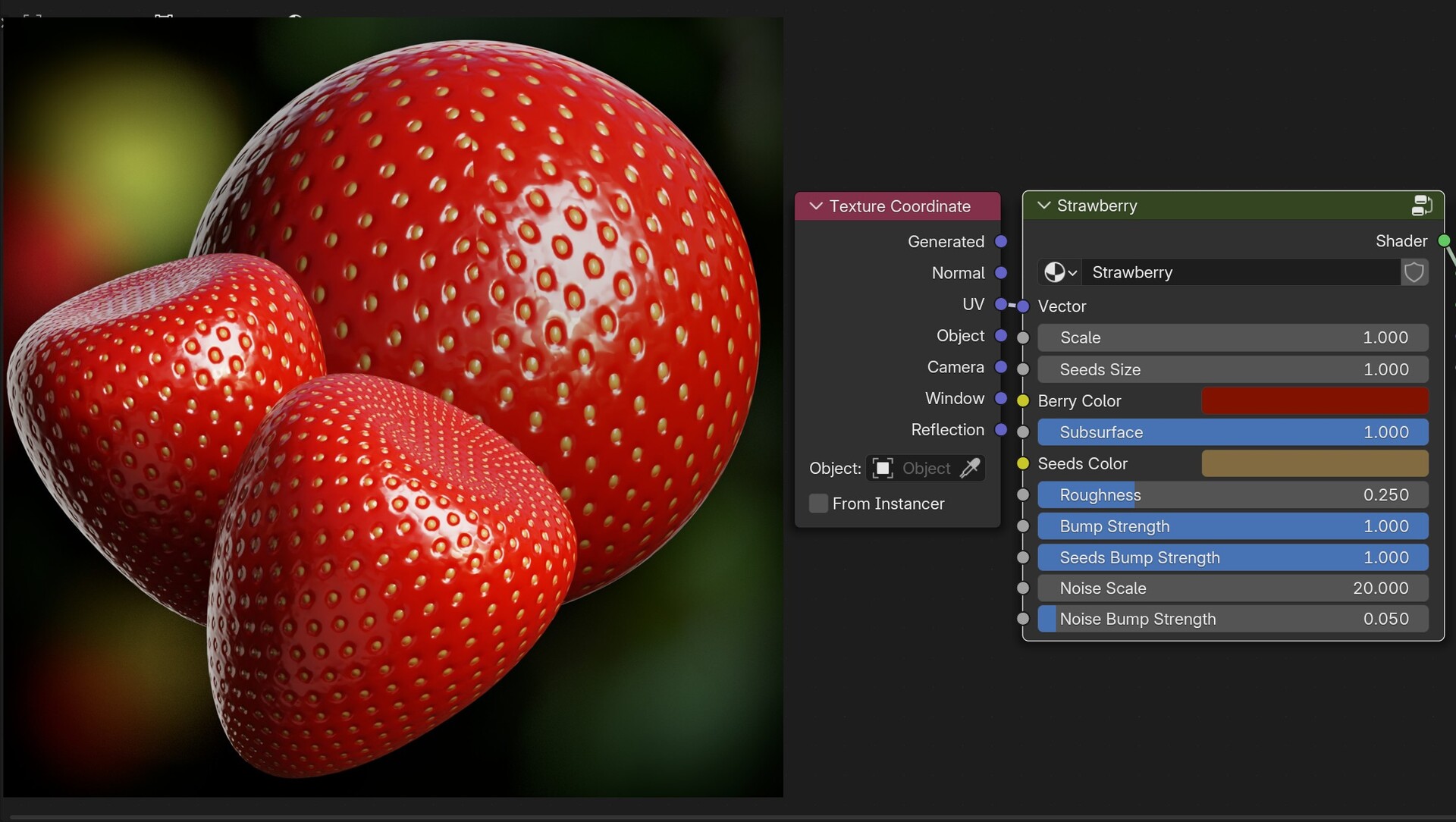Click the Shader output socket
Image resolution: width=1456 pixels, height=822 pixels.
click(x=1443, y=240)
